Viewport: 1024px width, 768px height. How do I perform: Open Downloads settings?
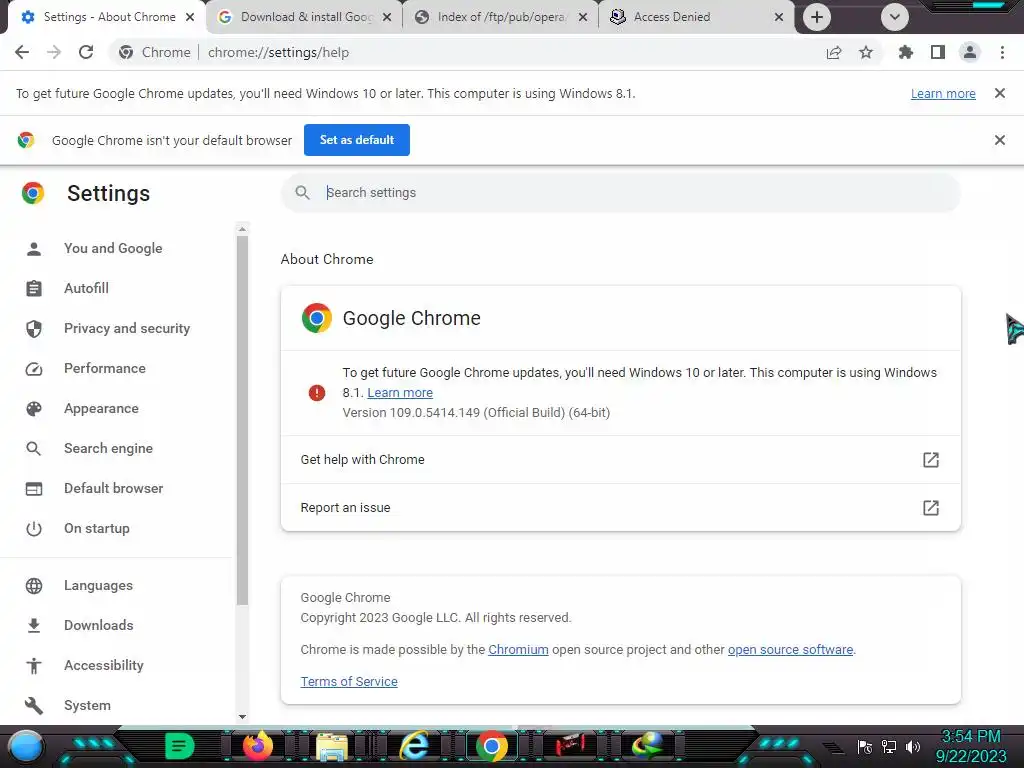coord(99,625)
